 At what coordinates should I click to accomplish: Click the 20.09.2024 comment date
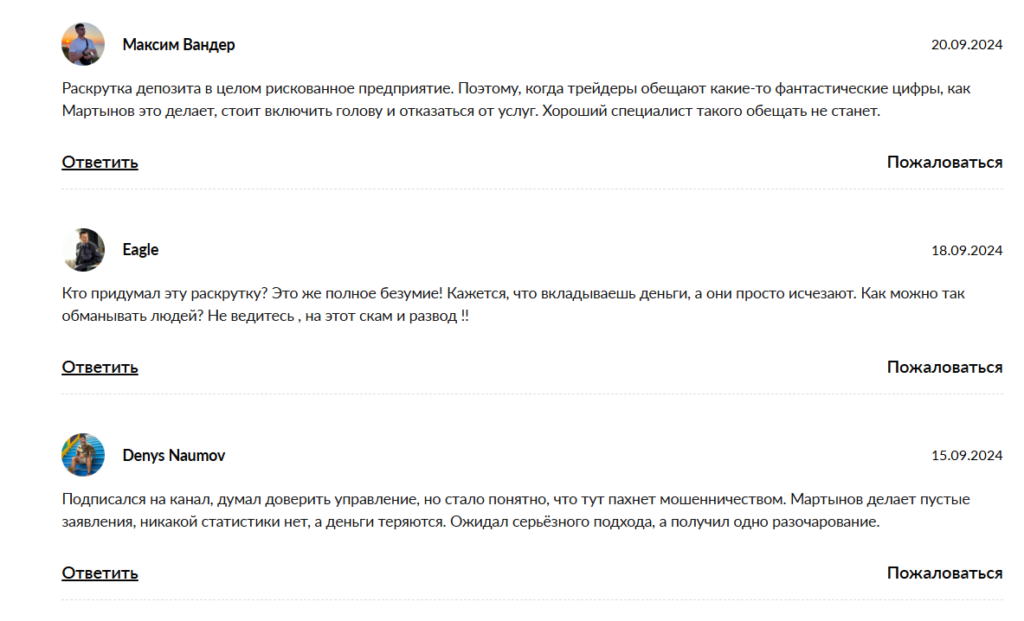pos(966,45)
